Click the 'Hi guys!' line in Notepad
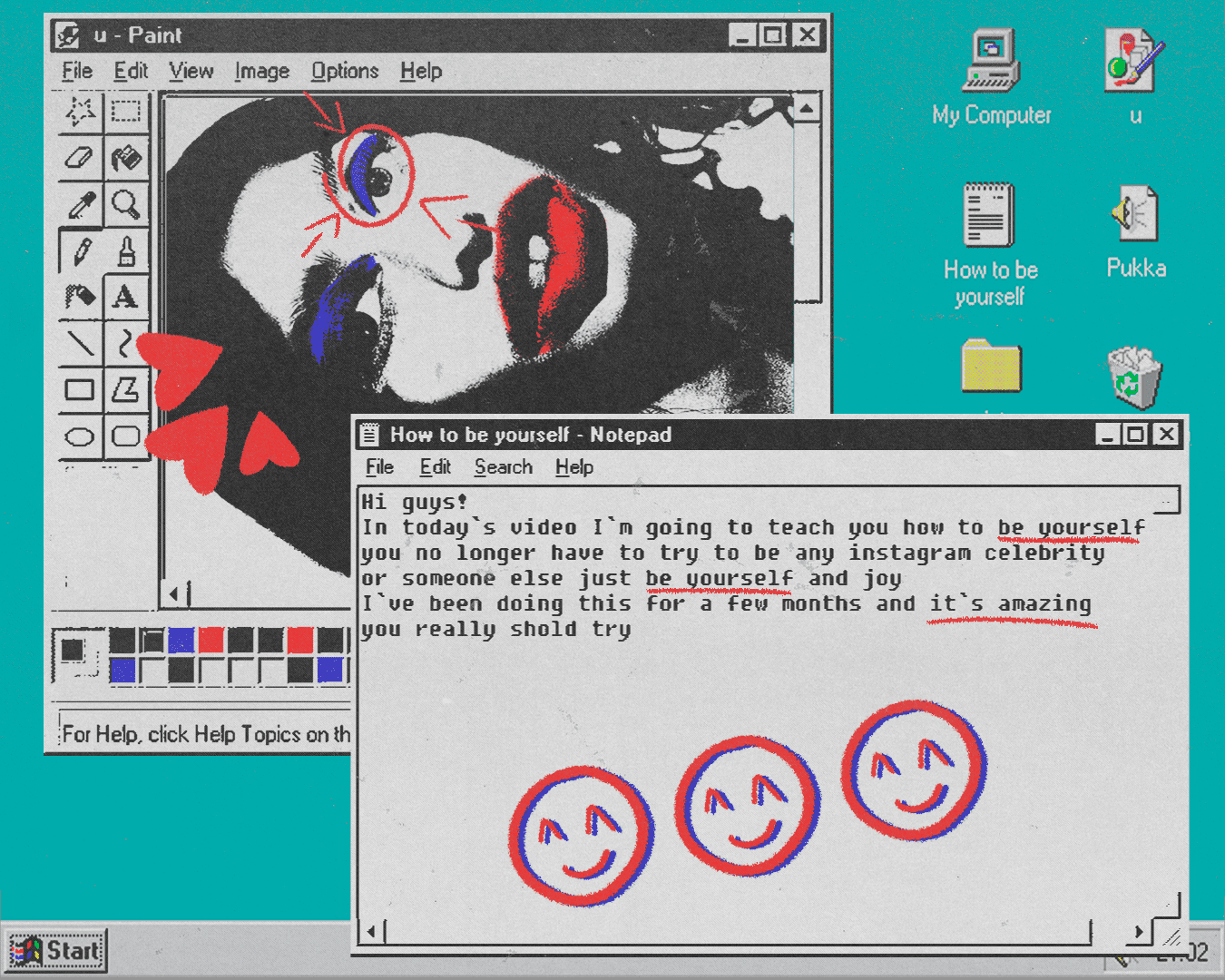The image size is (1225, 980). click(414, 502)
